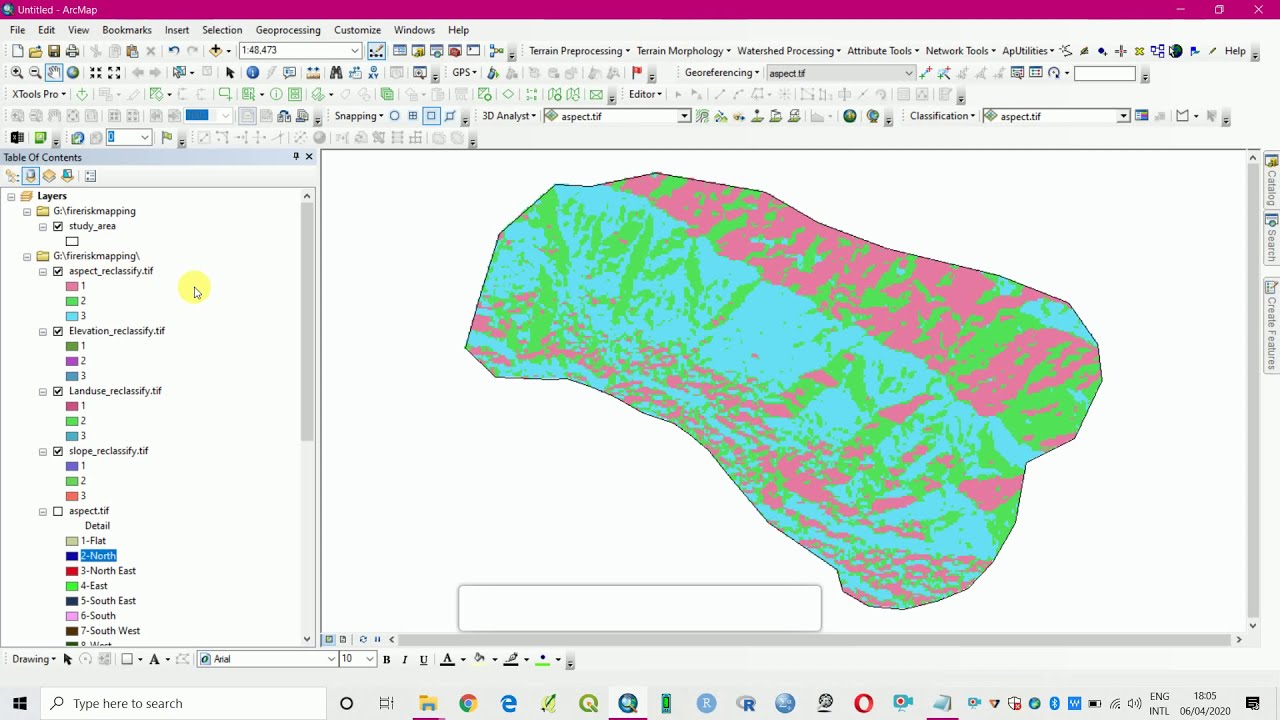Click the Search side tab

1271,238
